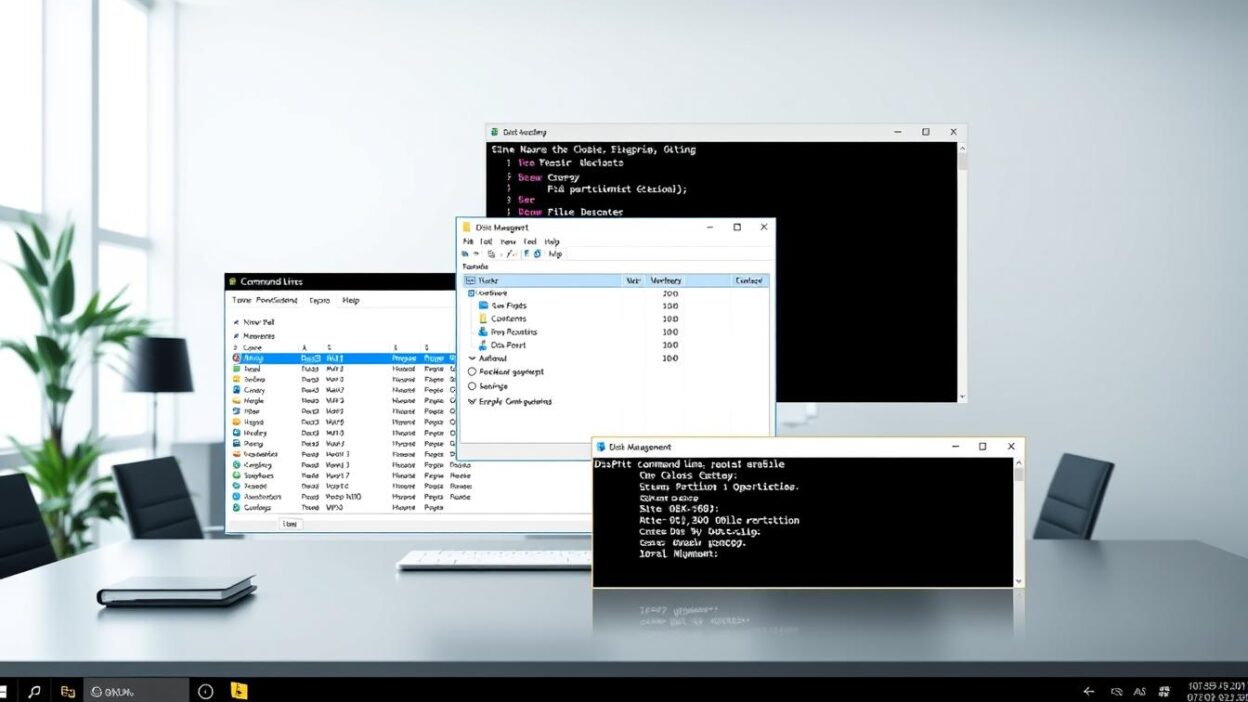The height and width of the screenshot is (702, 1248).
Task: Click the yellow pinned app icon on the taskbar
Action: [240, 690]
